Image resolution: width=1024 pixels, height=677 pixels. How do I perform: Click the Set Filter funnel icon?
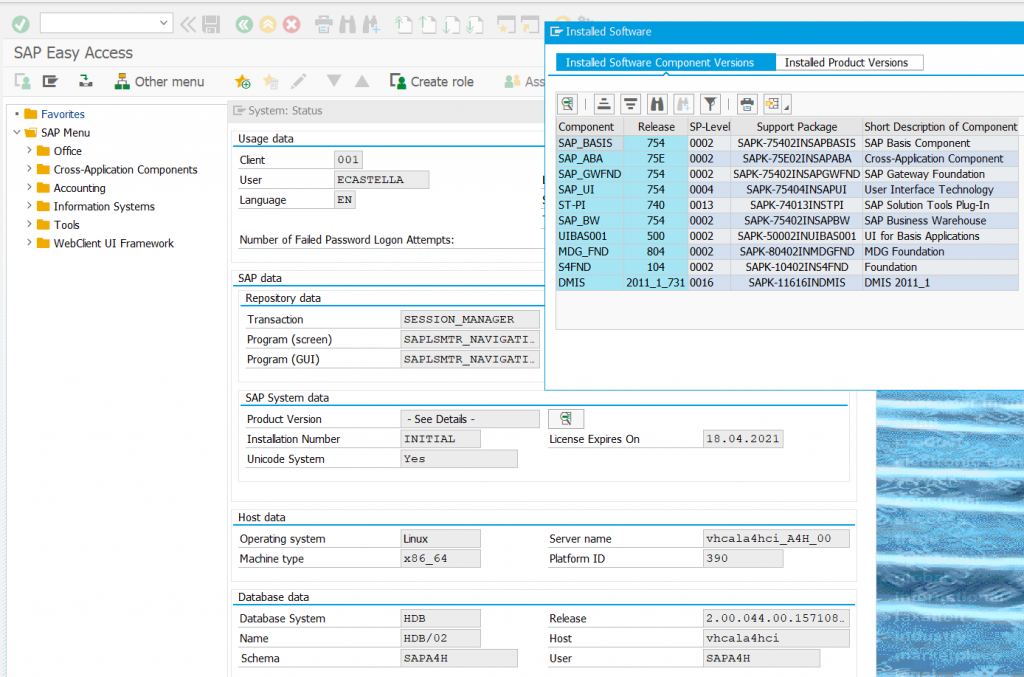(x=711, y=104)
